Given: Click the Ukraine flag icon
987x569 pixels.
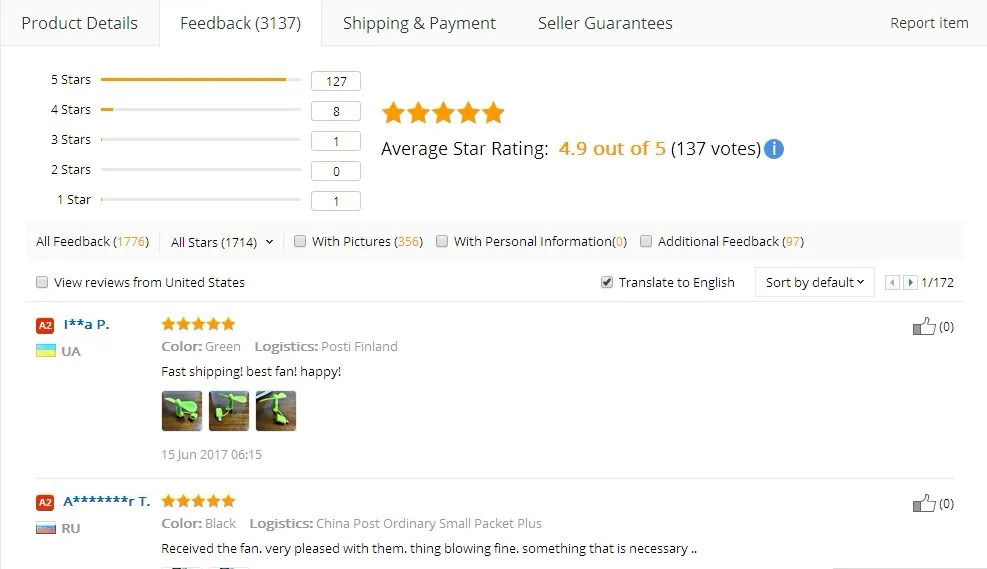Looking at the screenshot, I should pyautogui.click(x=46, y=351).
